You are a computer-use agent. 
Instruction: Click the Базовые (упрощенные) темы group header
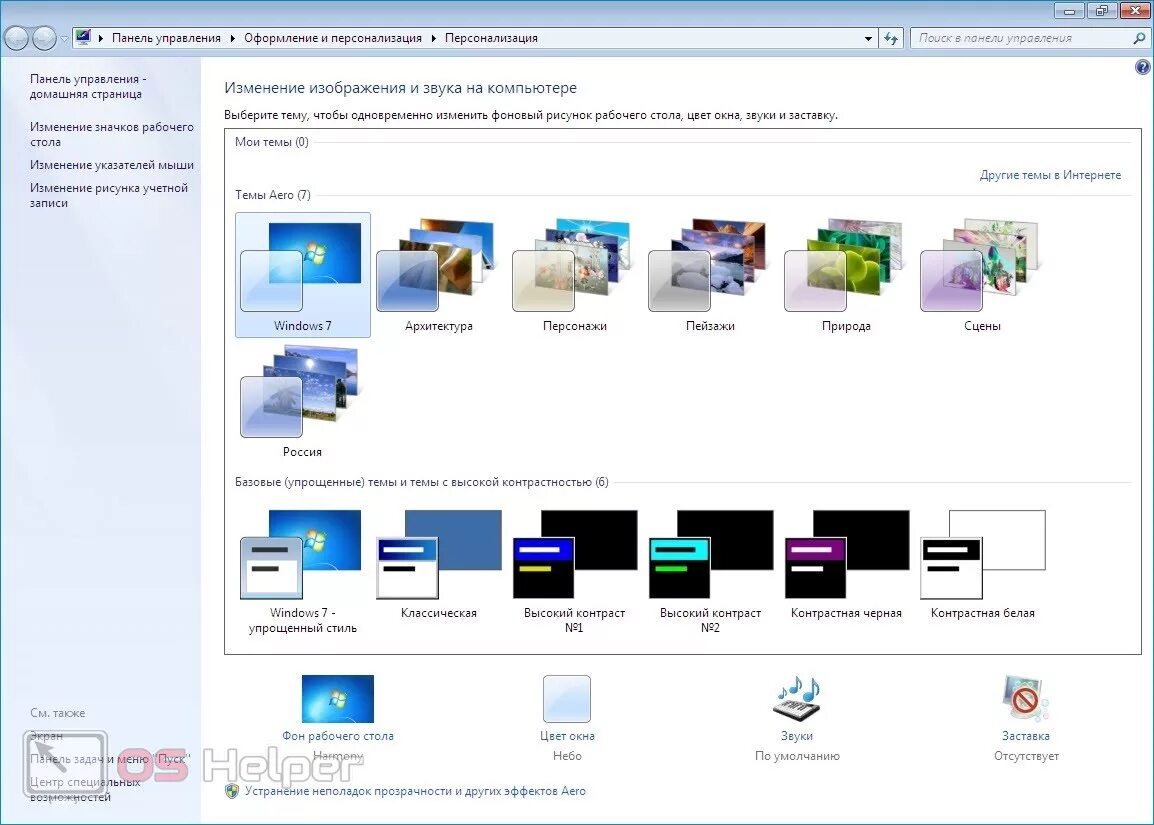tap(422, 482)
